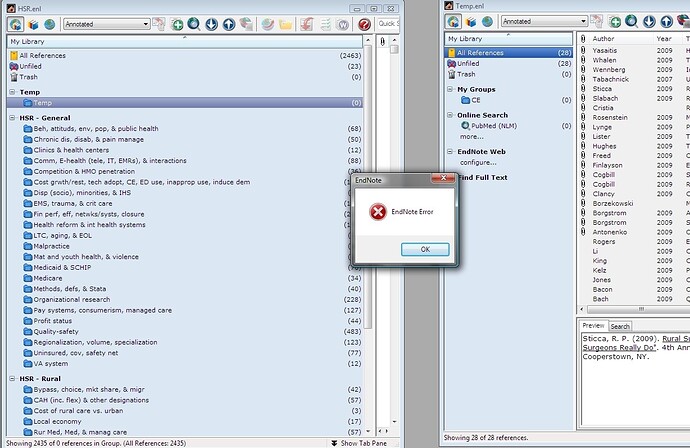The width and height of the screenshot is (690, 448).
Task: Select Unfiled in HSR library
Action: [x=185, y=66]
